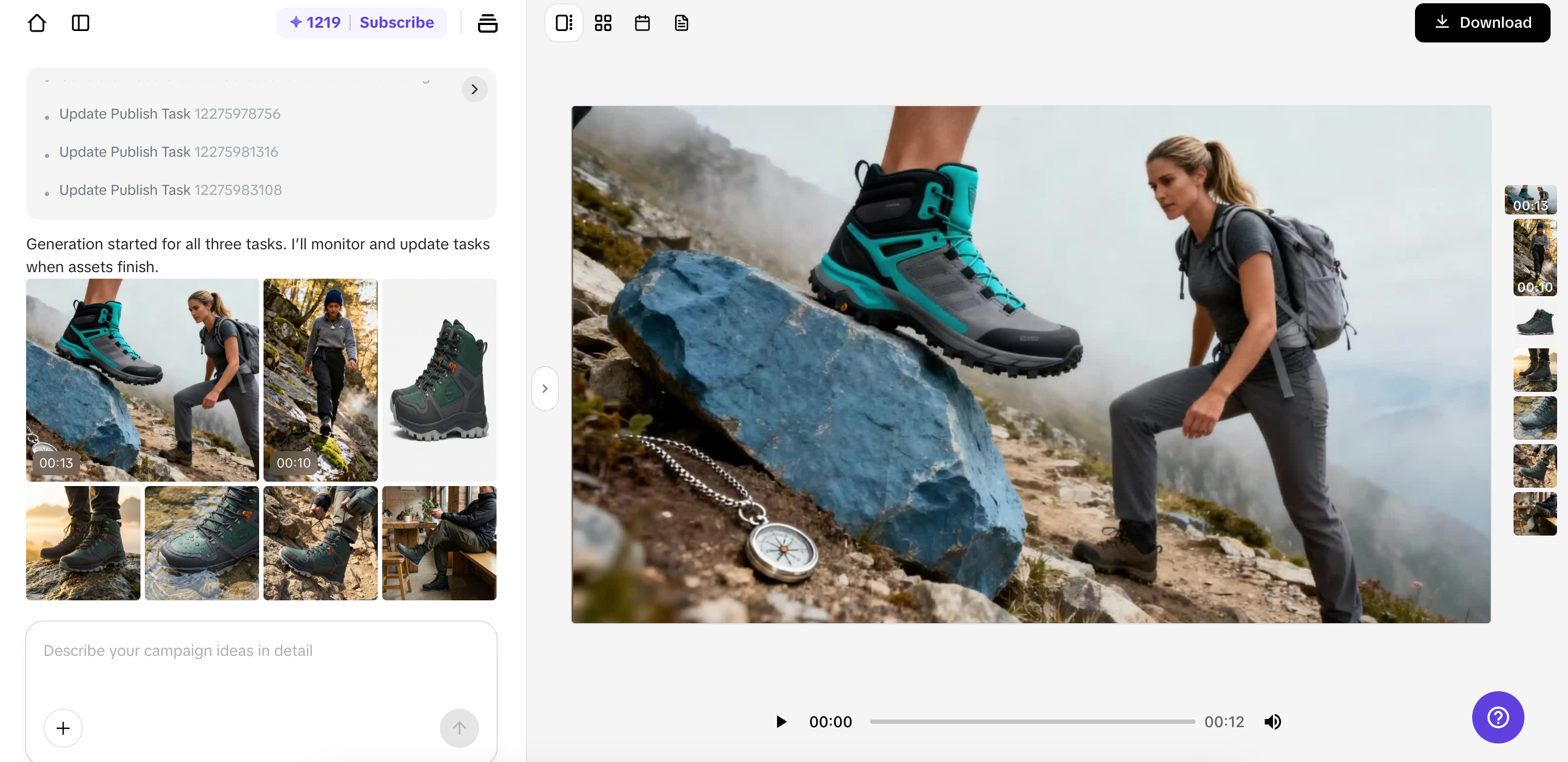Screen dimensions: 1568x762
Task: Toggle the sidebar panel icon
Action: 81,22
